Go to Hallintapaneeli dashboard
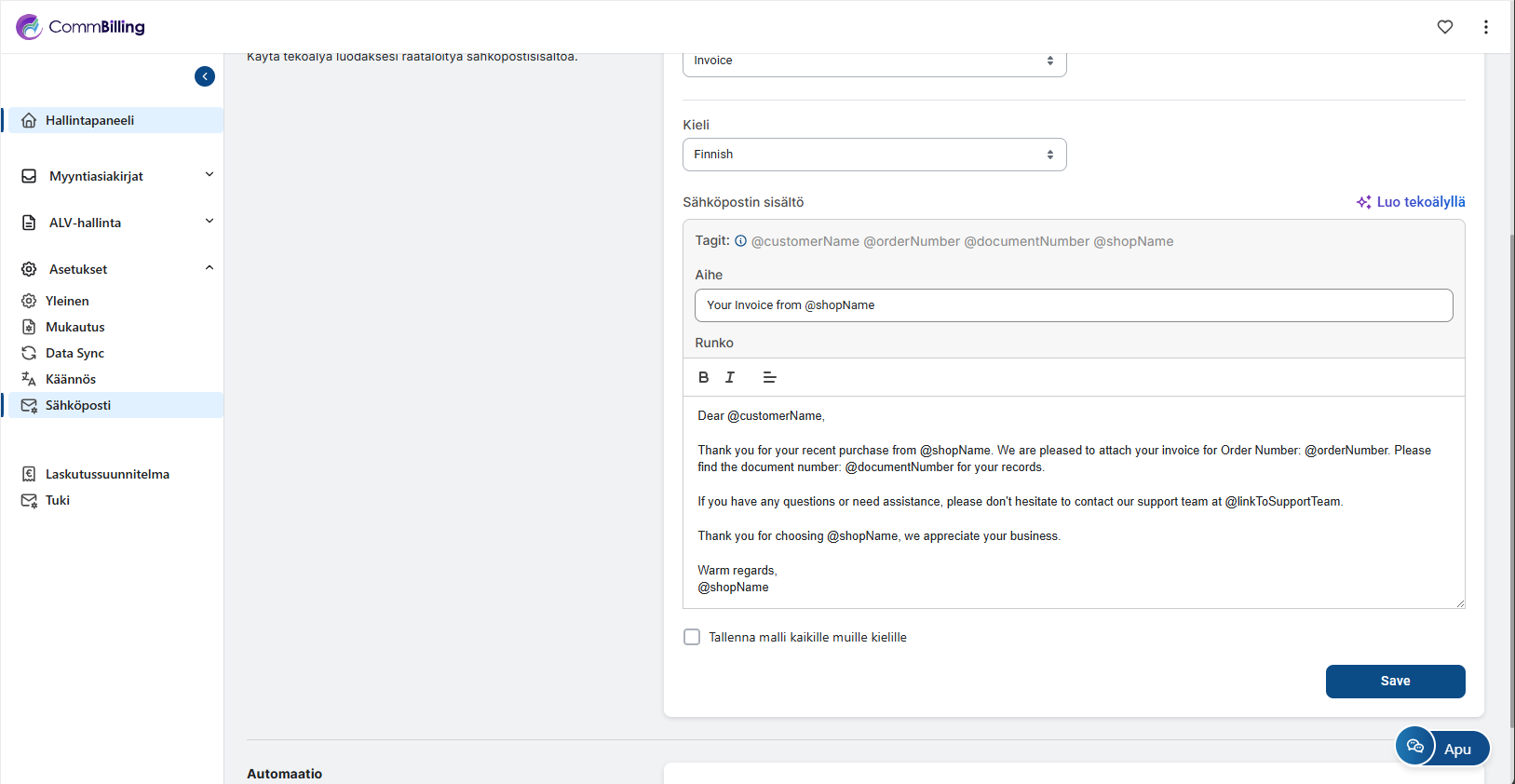Image resolution: width=1515 pixels, height=784 pixels. tap(90, 120)
